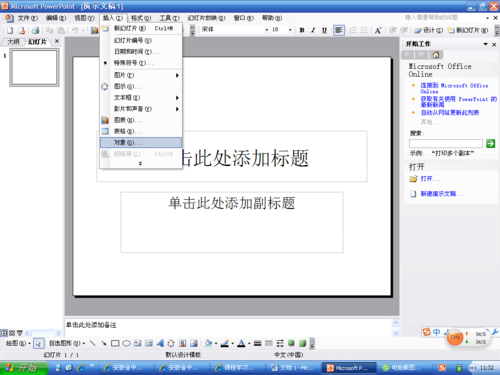Select the Line drawing tool

tap(93, 343)
